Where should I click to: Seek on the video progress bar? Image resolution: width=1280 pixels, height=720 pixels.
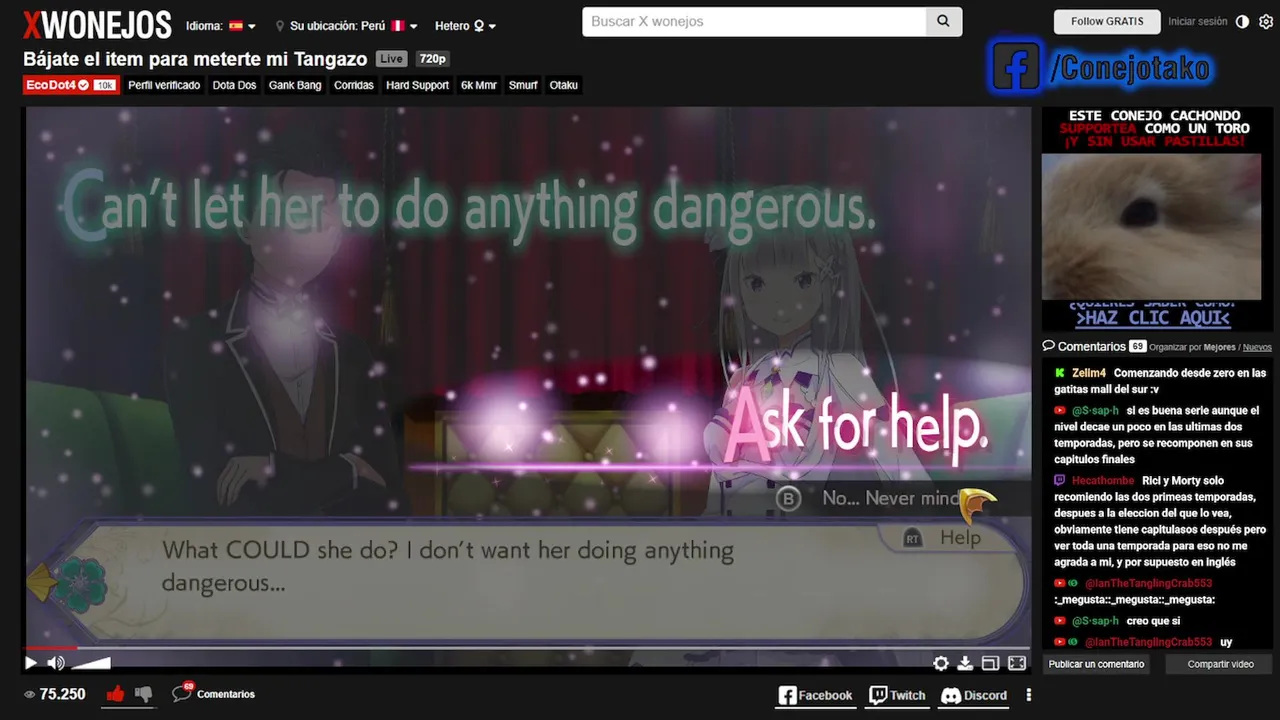[528, 648]
